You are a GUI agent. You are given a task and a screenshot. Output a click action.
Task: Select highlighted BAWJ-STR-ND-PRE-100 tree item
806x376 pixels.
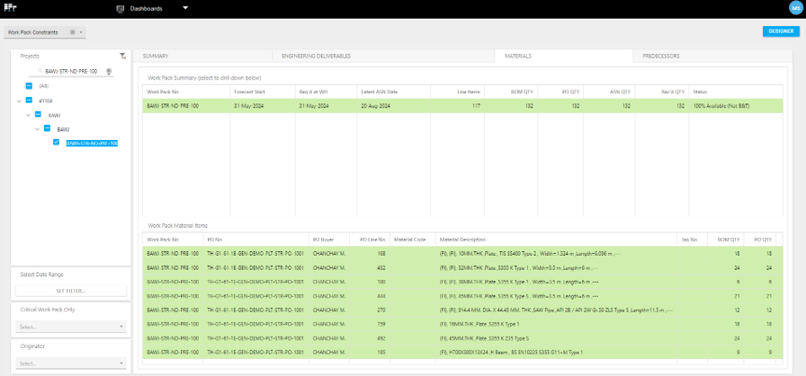tap(92, 144)
